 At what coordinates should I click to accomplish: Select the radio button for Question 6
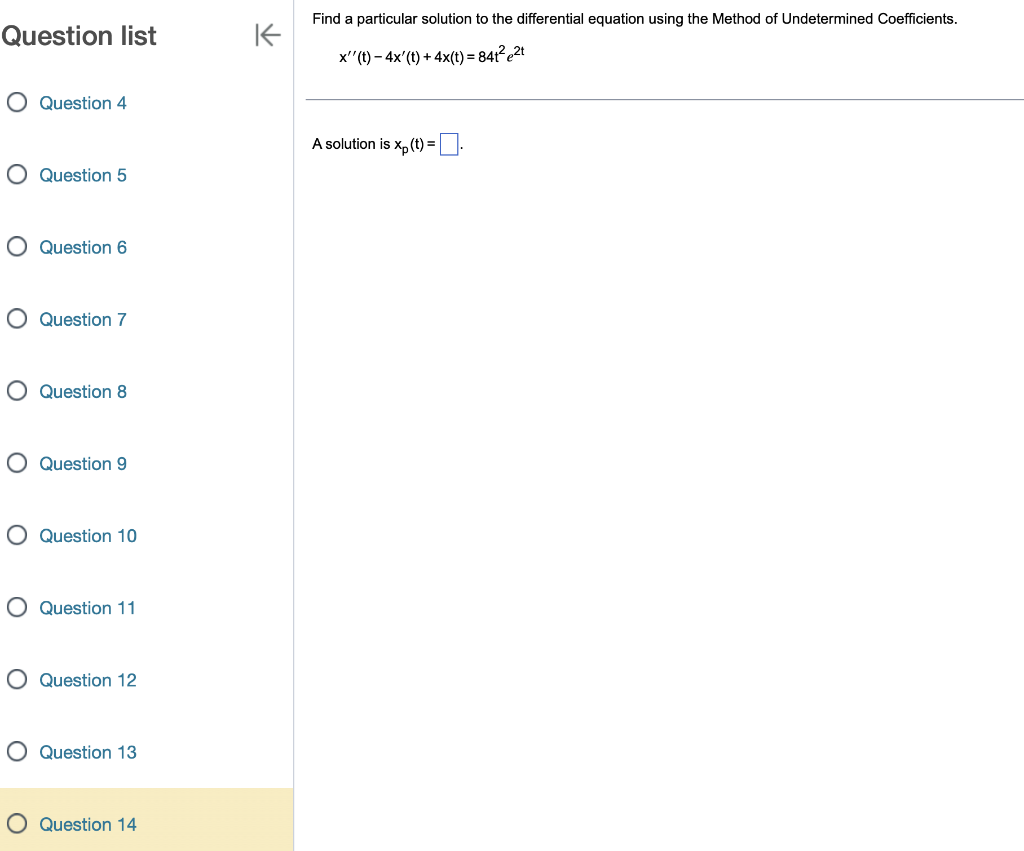(x=16, y=246)
